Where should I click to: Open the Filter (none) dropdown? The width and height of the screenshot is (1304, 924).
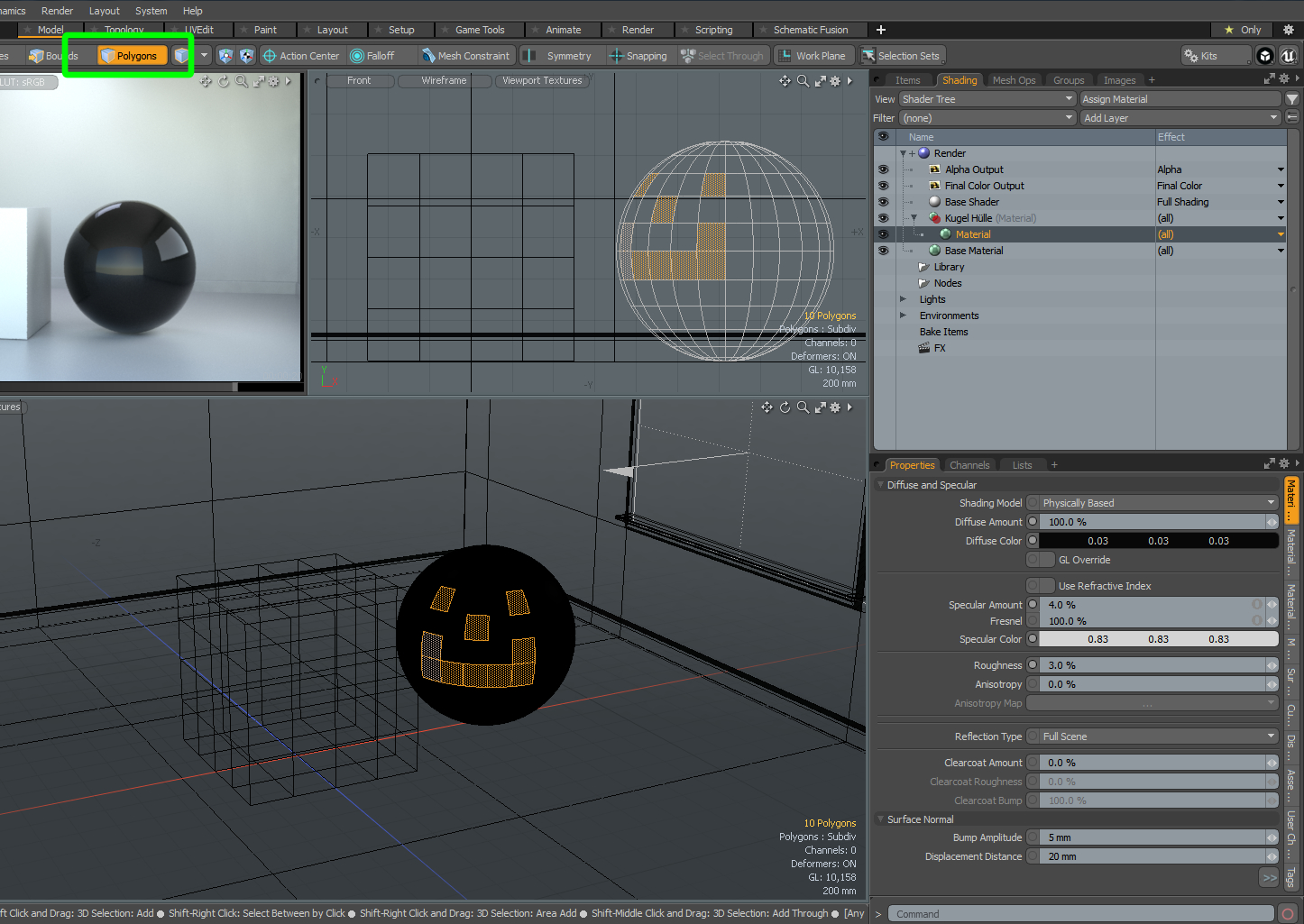[x=987, y=118]
